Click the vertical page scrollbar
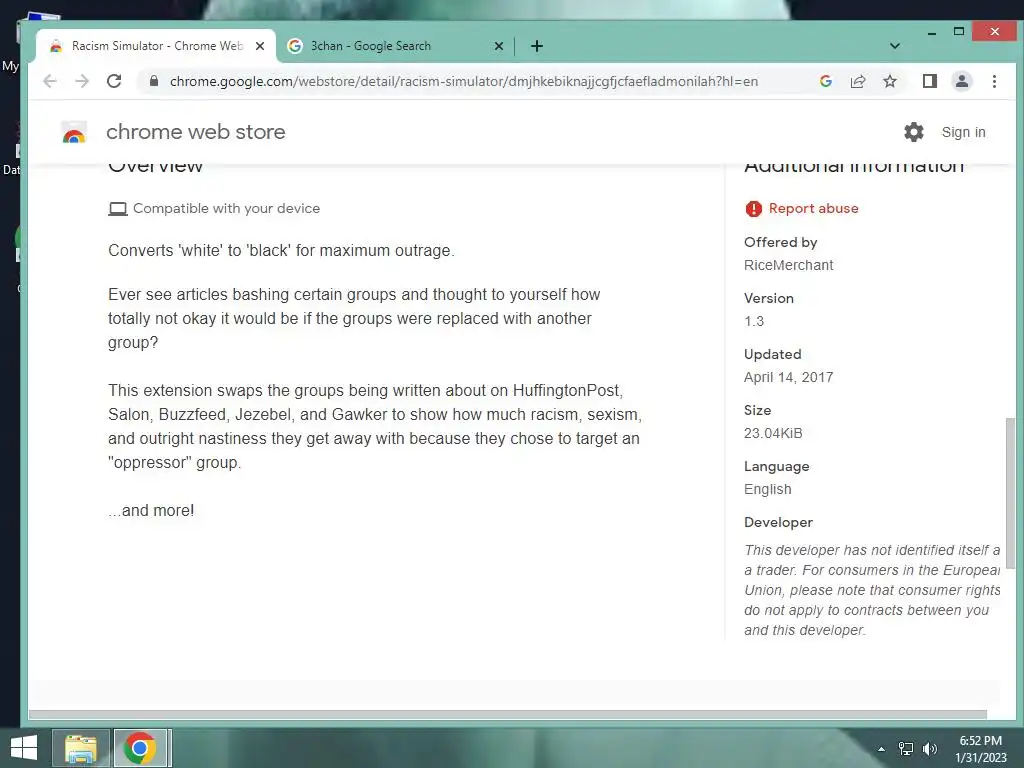The height and width of the screenshot is (768, 1024). tap(1010, 494)
